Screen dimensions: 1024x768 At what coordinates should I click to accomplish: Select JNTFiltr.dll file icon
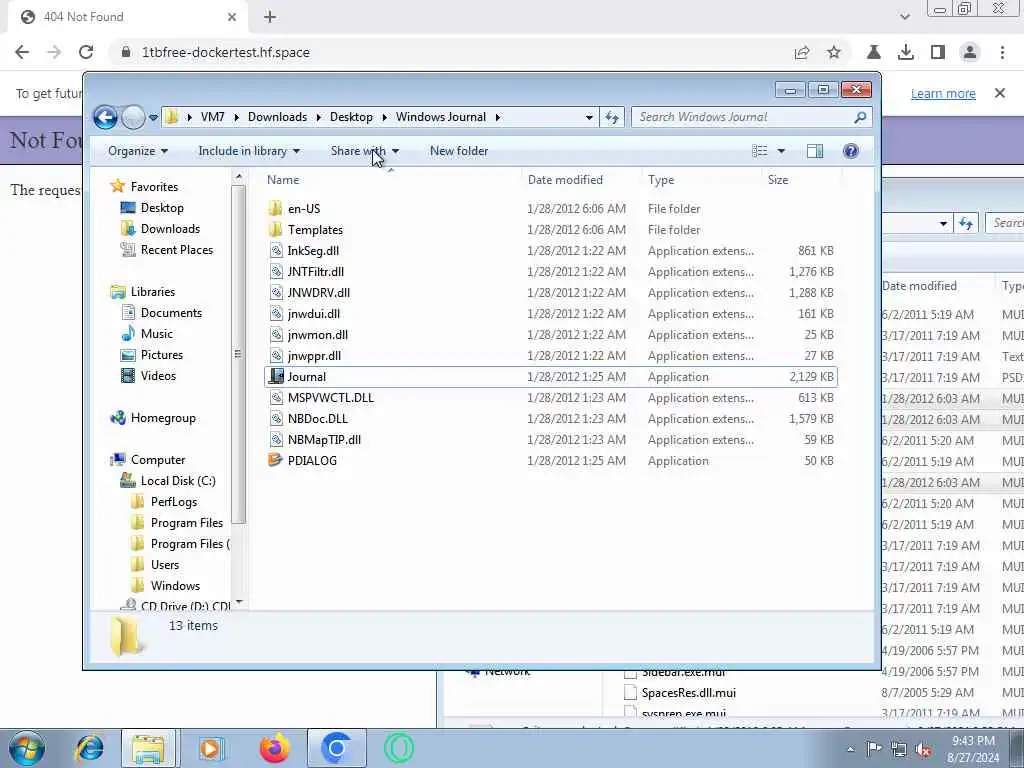tap(276, 272)
